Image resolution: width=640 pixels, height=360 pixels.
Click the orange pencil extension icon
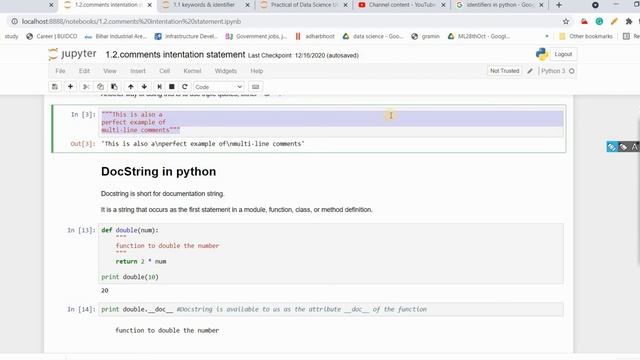614,21
